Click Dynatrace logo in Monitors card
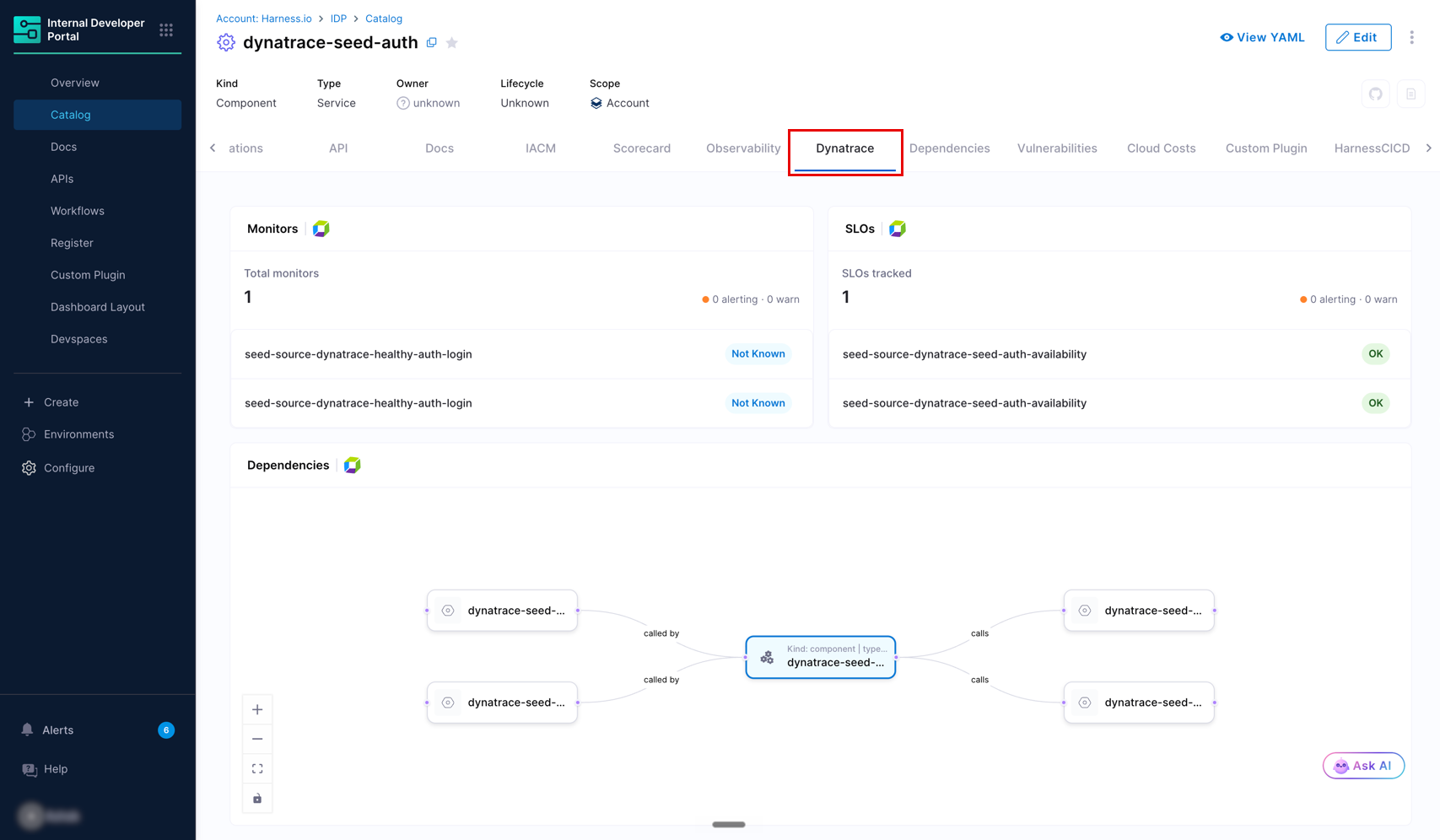The height and width of the screenshot is (840, 1440). pos(321,229)
